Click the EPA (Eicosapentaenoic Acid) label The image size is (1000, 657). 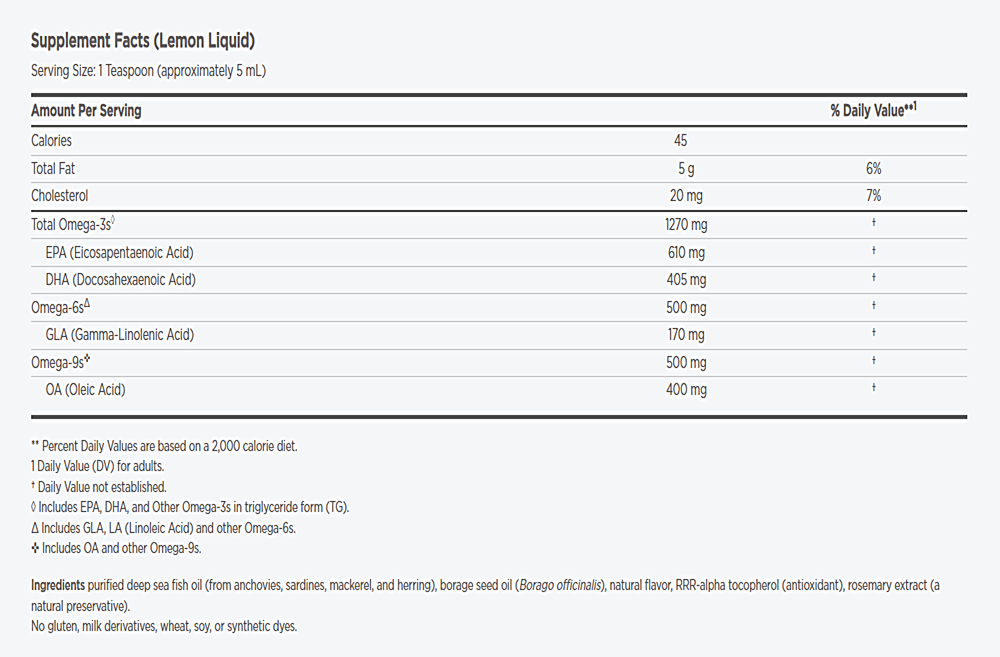pos(120,252)
